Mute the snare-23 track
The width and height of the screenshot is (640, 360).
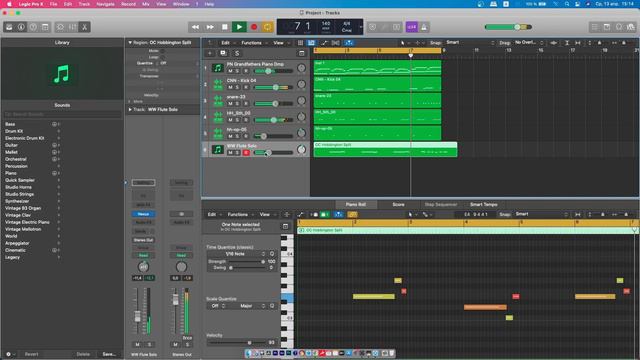[x=230, y=104]
